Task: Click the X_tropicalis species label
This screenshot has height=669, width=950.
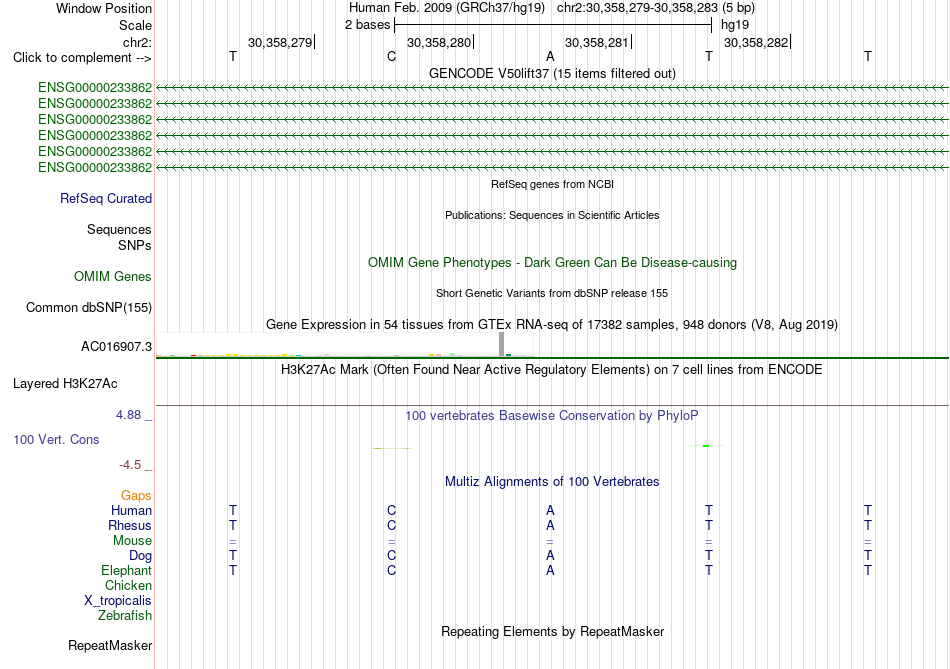Action: (x=118, y=601)
